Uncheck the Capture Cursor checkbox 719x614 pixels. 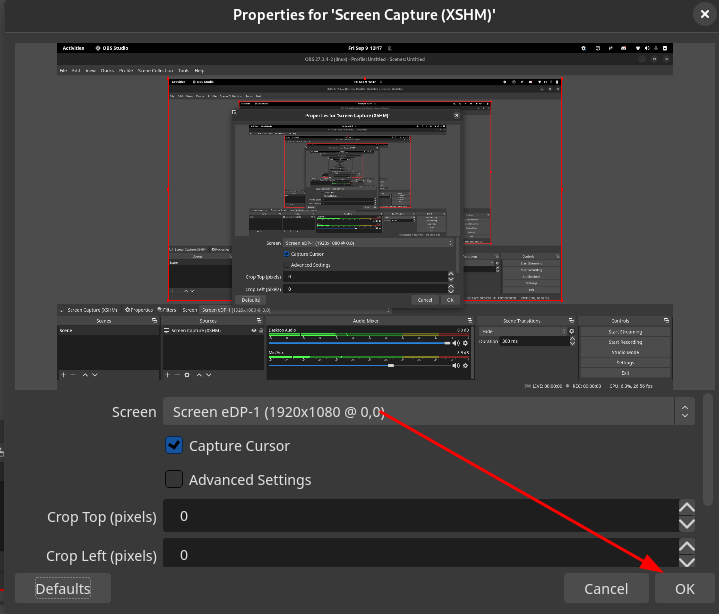(174, 445)
